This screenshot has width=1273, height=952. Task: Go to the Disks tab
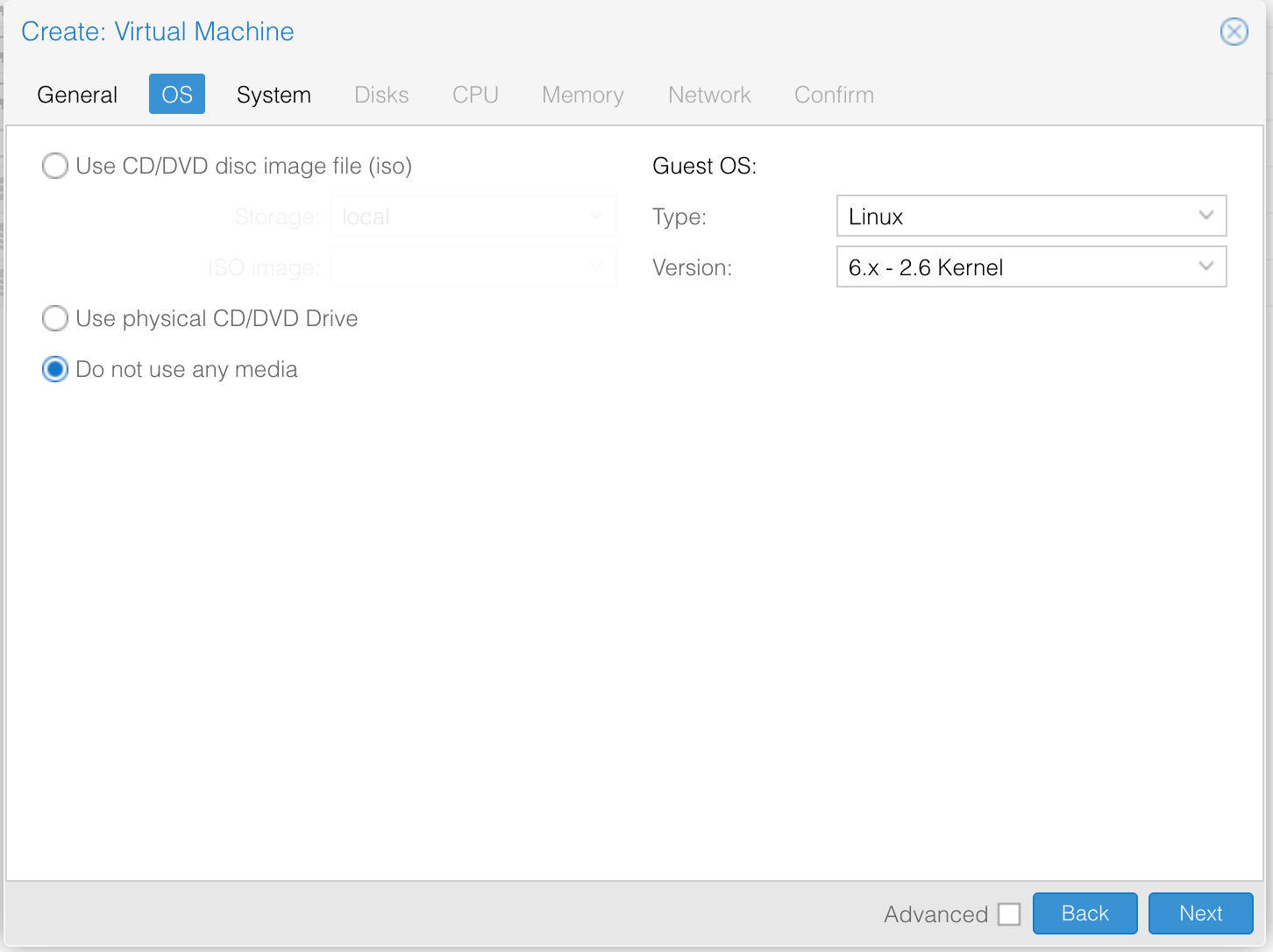click(381, 95)
